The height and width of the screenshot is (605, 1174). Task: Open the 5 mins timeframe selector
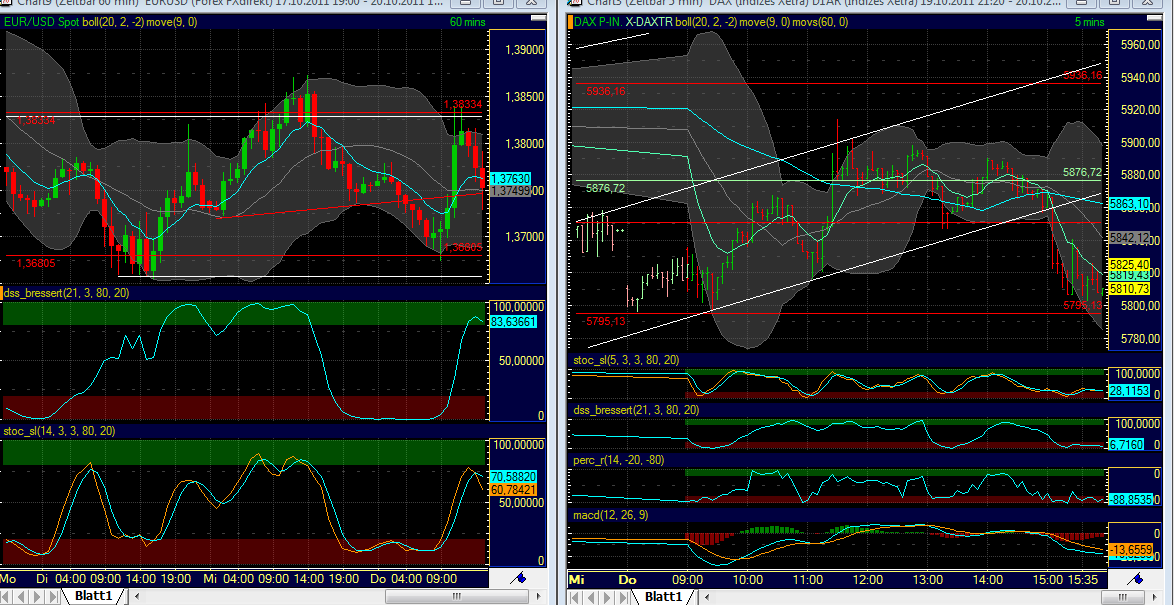[x=1088, y=21]
